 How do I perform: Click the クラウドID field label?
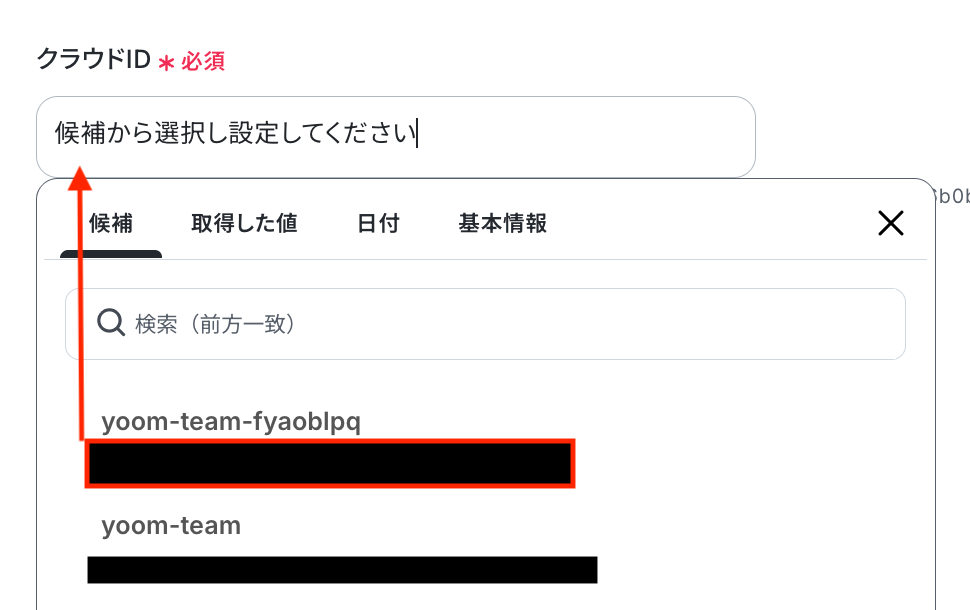92,60
